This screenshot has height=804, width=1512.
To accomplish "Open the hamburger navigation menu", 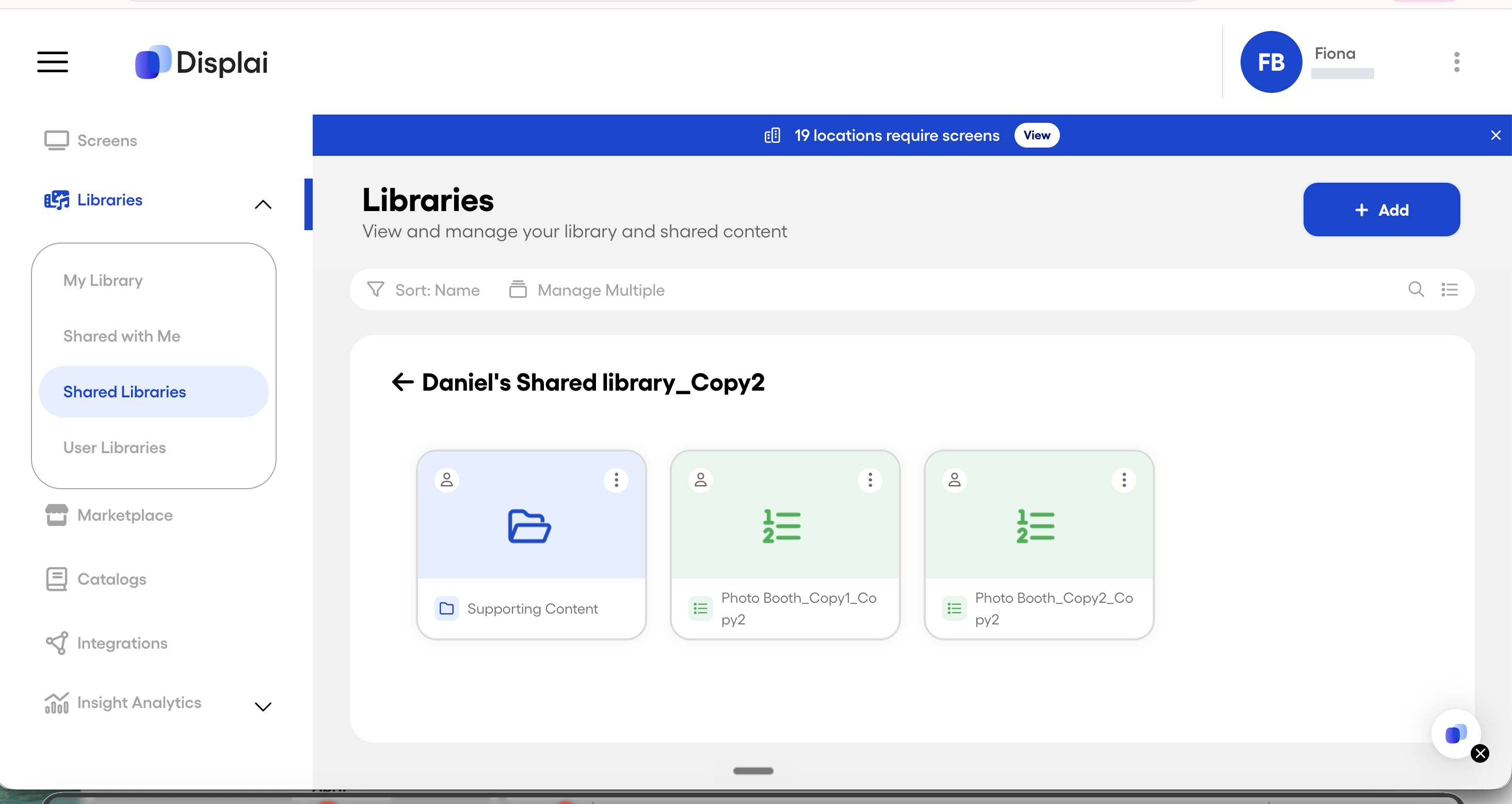I will (x=53, y=61).
